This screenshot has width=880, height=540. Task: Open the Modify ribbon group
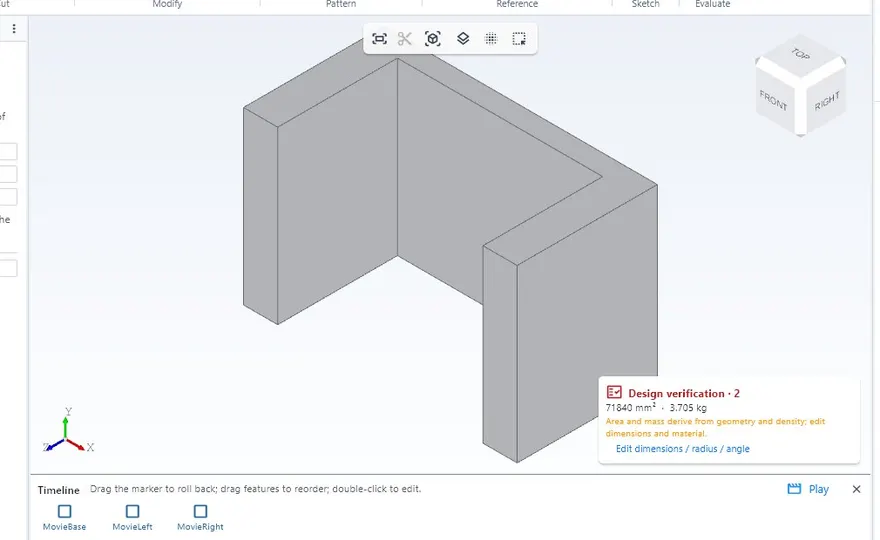(167, 4)
